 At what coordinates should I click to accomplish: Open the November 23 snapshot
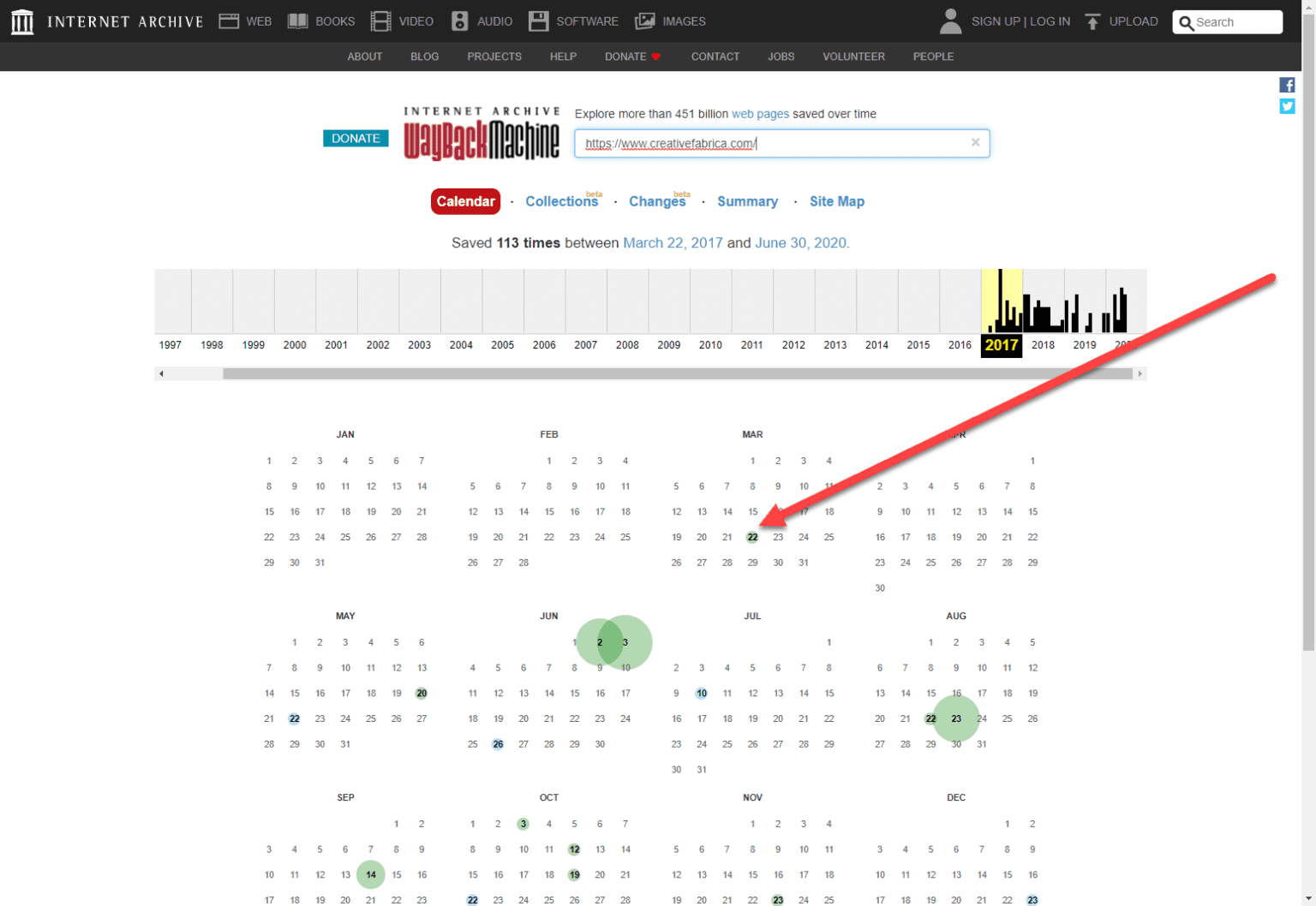click(778, 900)
